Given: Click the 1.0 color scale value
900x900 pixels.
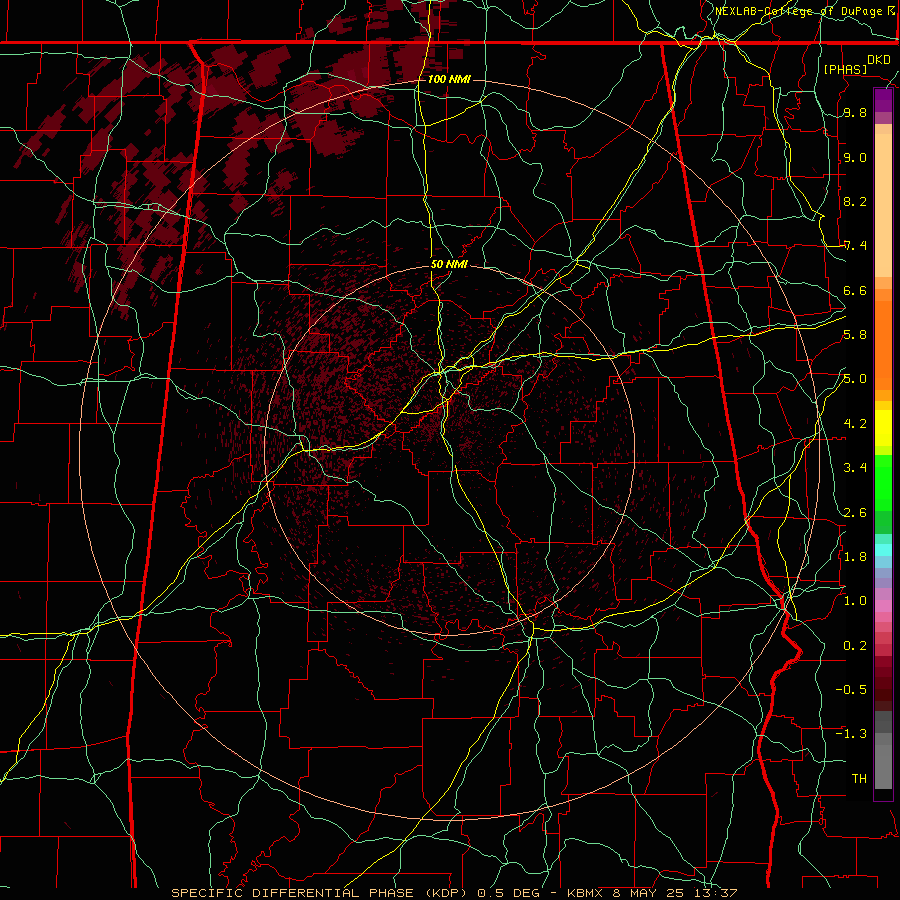Looking at the screenshot, I should point(855,601).
